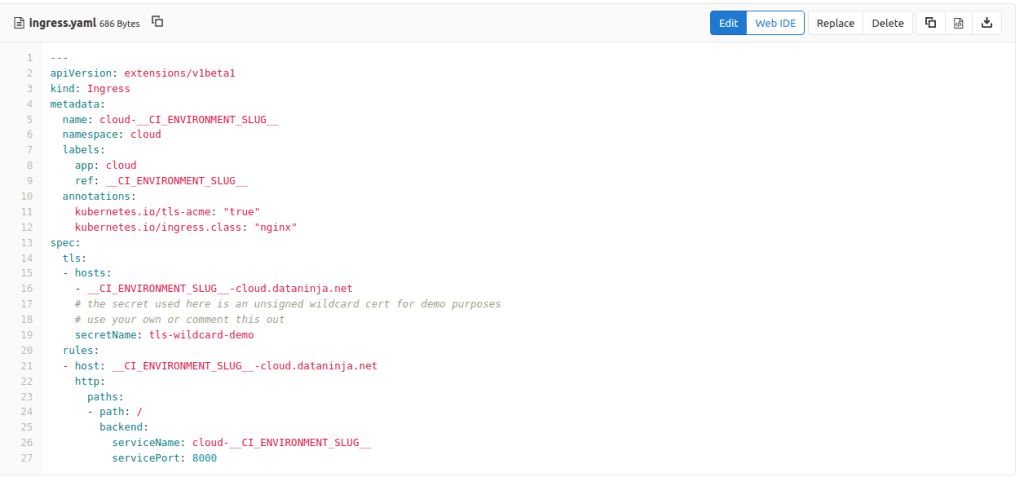Select line number 1 in the gutter

[30, 58]
